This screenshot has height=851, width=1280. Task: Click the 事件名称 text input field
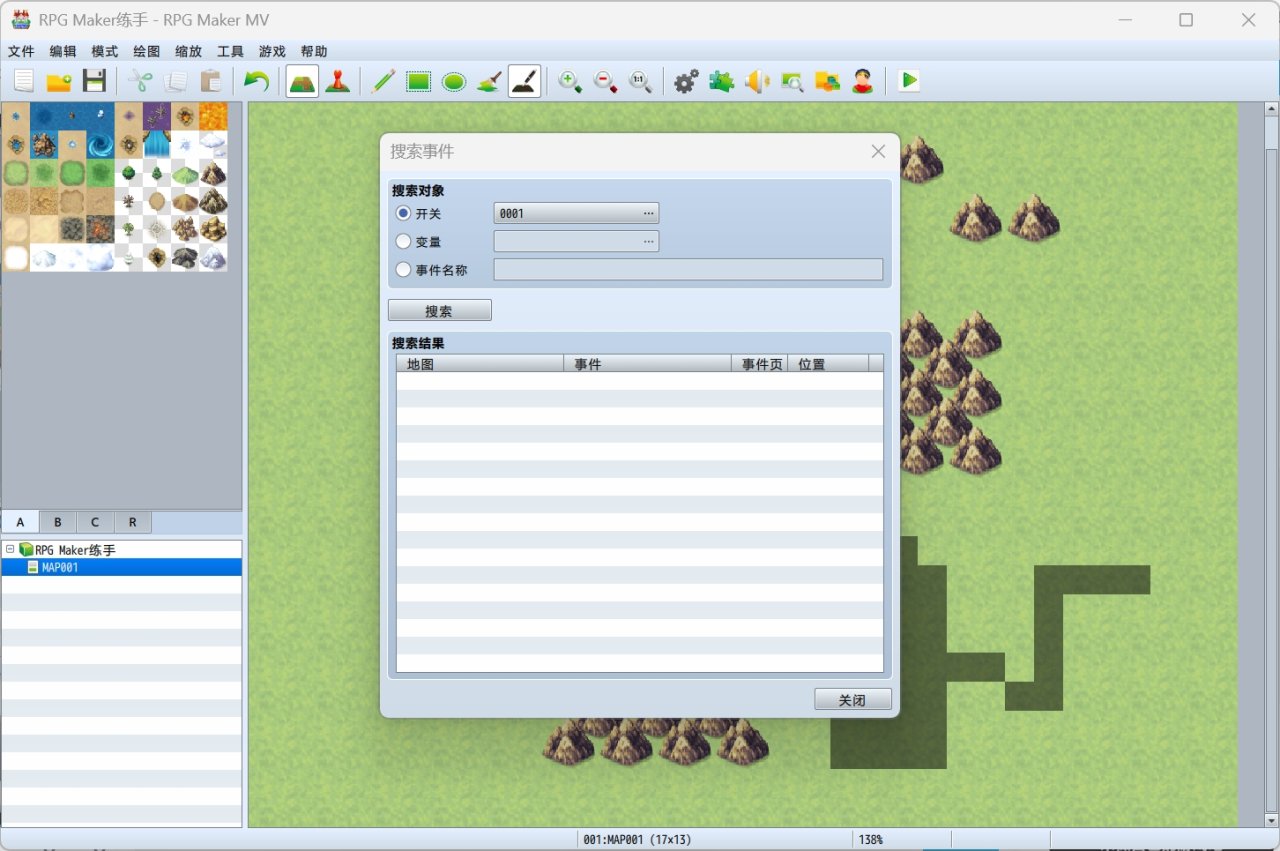[x=689, y=269]
